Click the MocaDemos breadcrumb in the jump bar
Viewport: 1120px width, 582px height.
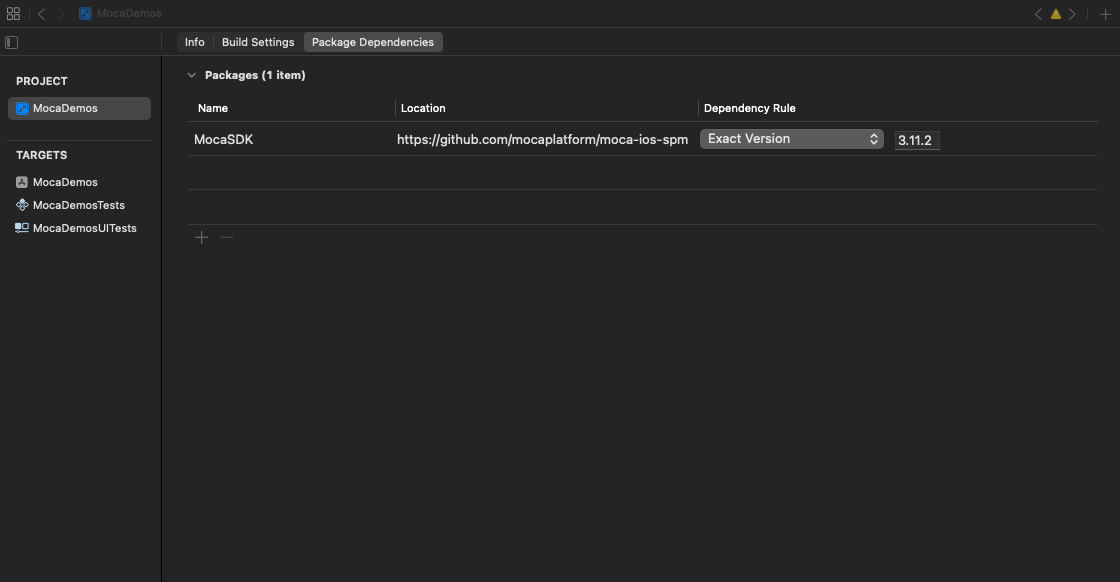pyautogui.click(x=120, y=14)
